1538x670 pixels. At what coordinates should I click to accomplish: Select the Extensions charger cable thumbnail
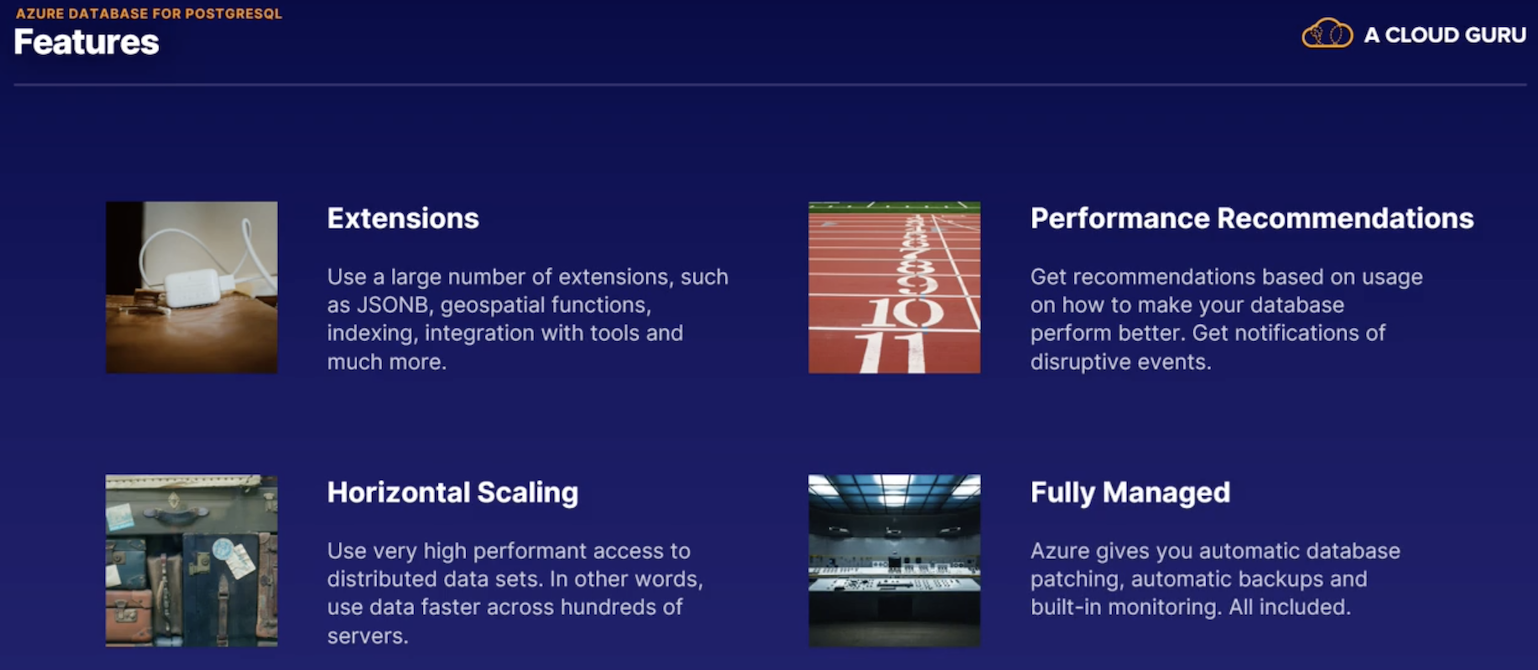(192, 288)
